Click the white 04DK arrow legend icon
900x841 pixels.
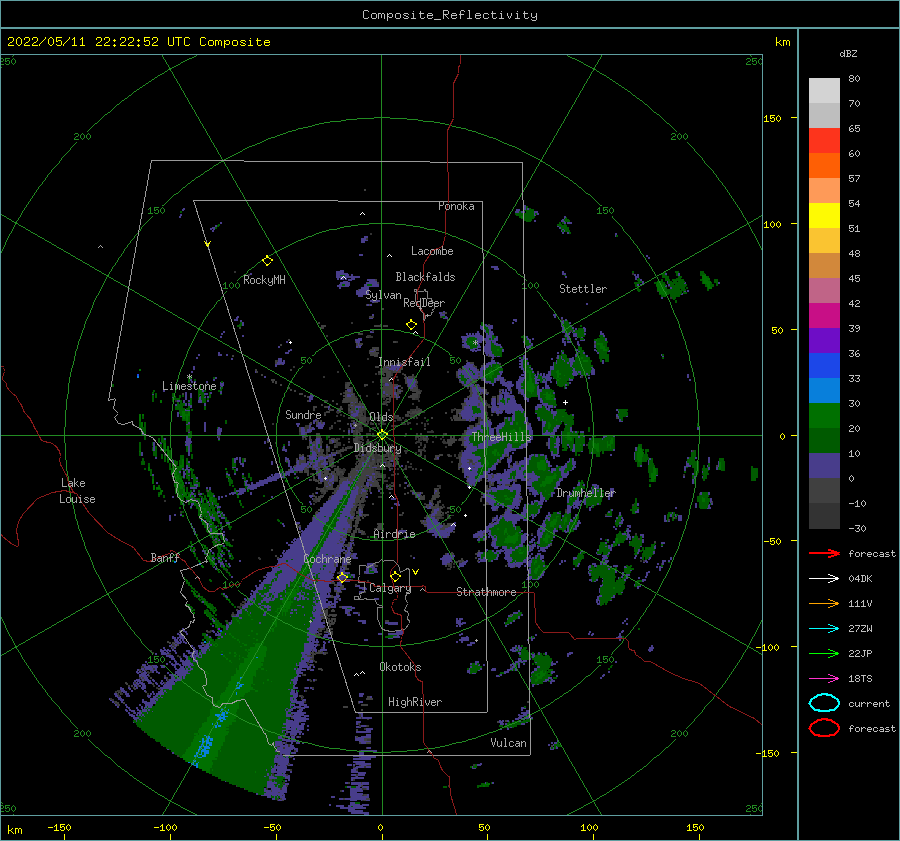coord(824,578)
